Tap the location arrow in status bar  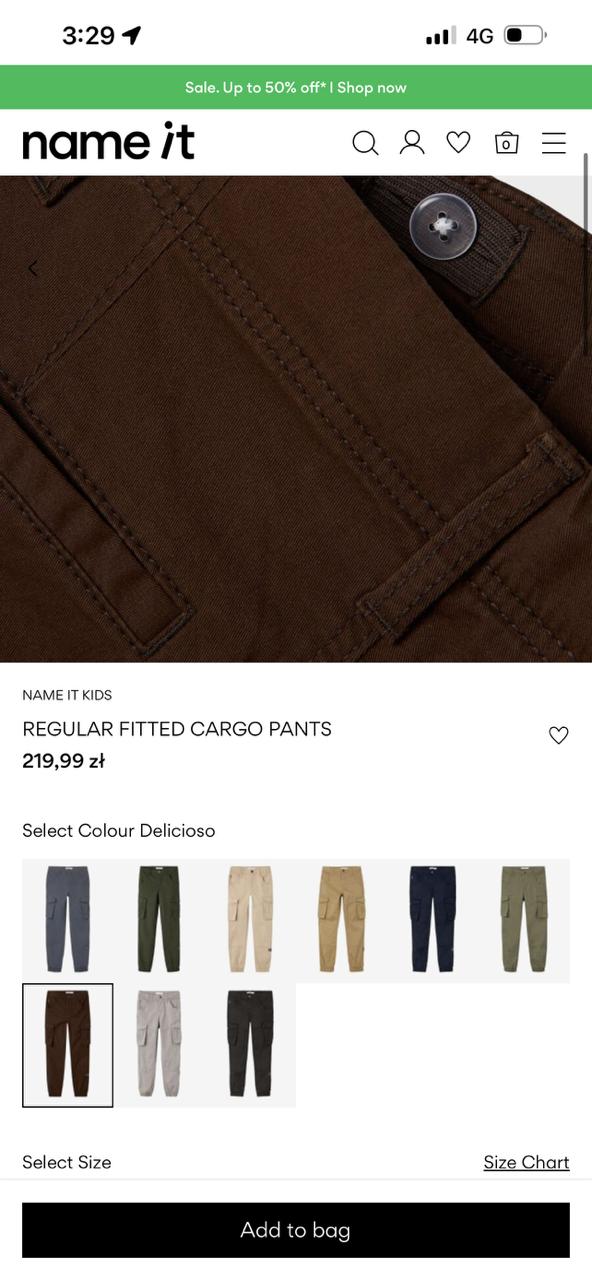click(x=132, y=35)
